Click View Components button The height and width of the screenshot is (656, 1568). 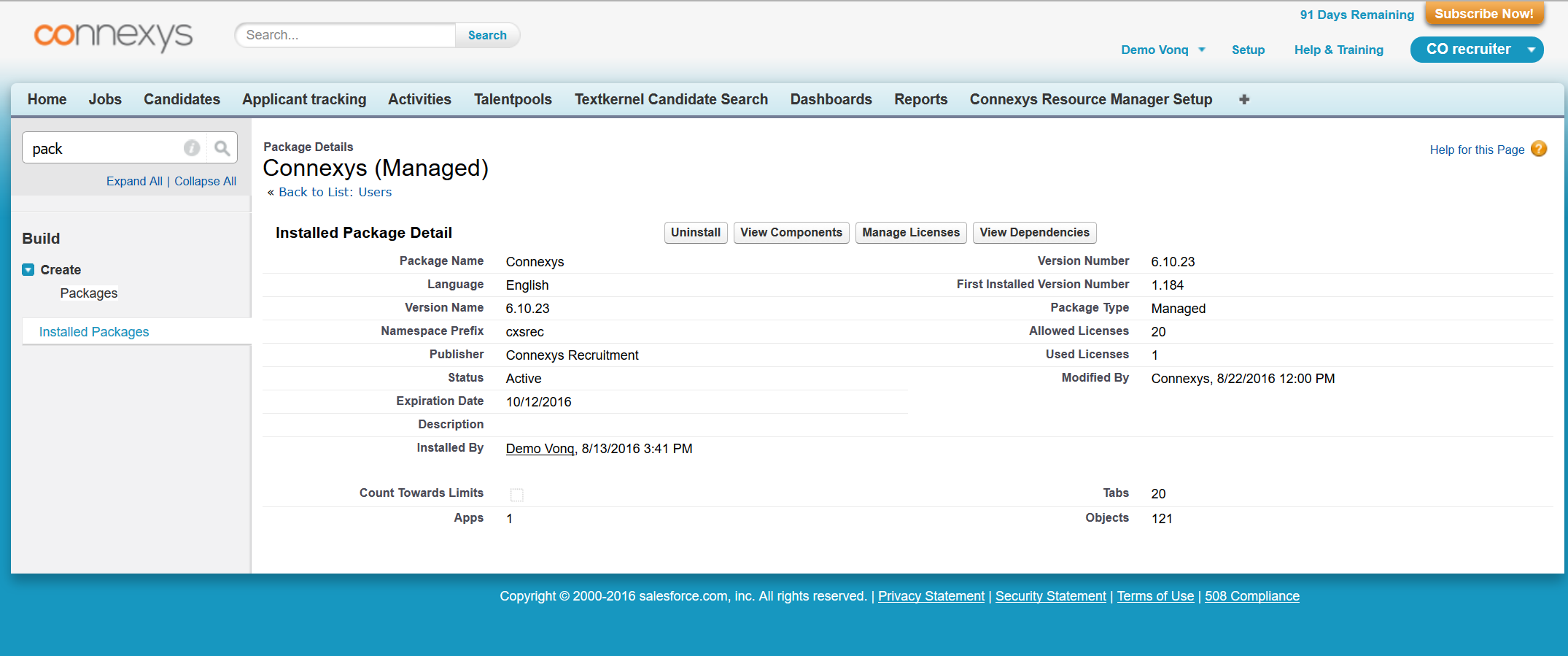[x=791, y=233]
